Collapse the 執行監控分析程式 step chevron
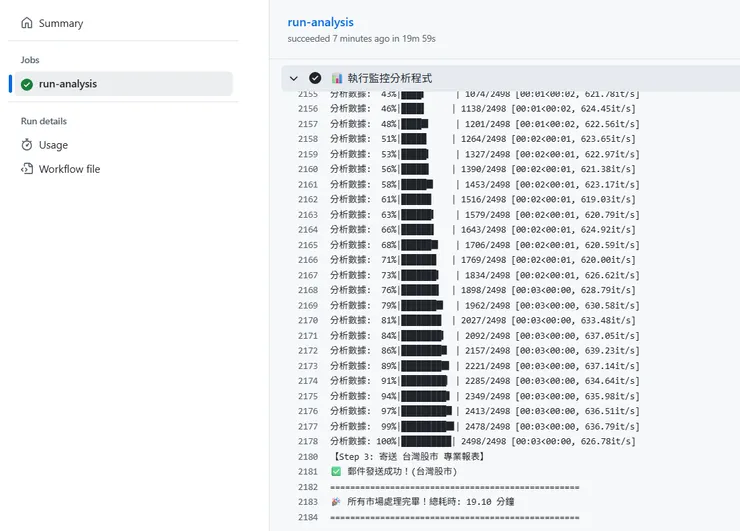Image resolution: width=740 pixels, height=531 pixels. point(294,78)
